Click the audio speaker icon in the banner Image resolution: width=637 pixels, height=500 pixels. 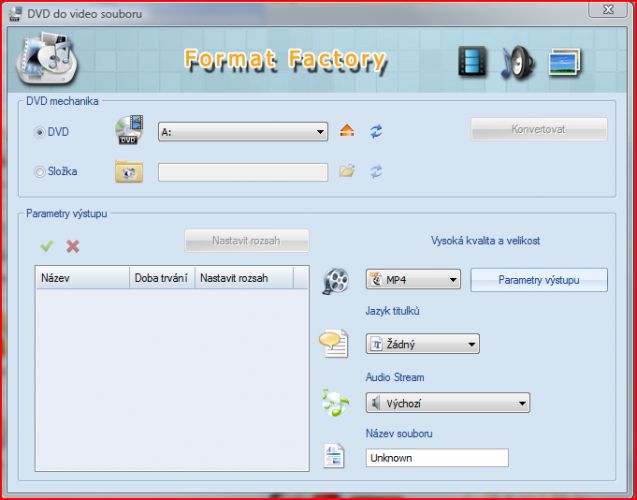pyautogui.click(x=518, y=63)
